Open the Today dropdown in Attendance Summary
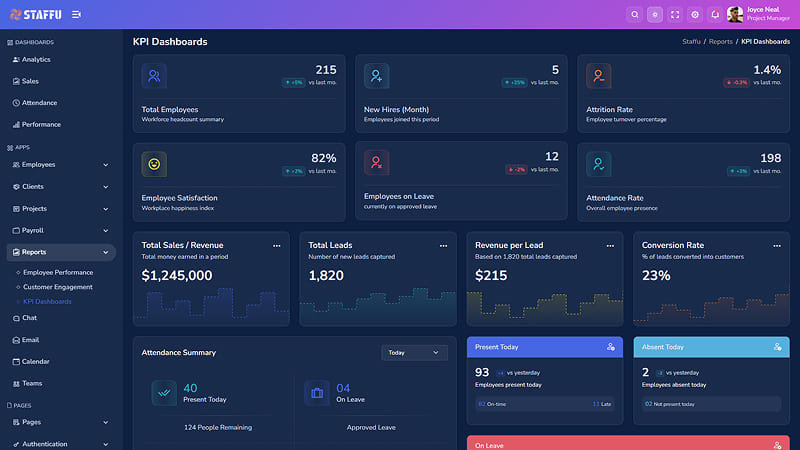 coord(414,353)
